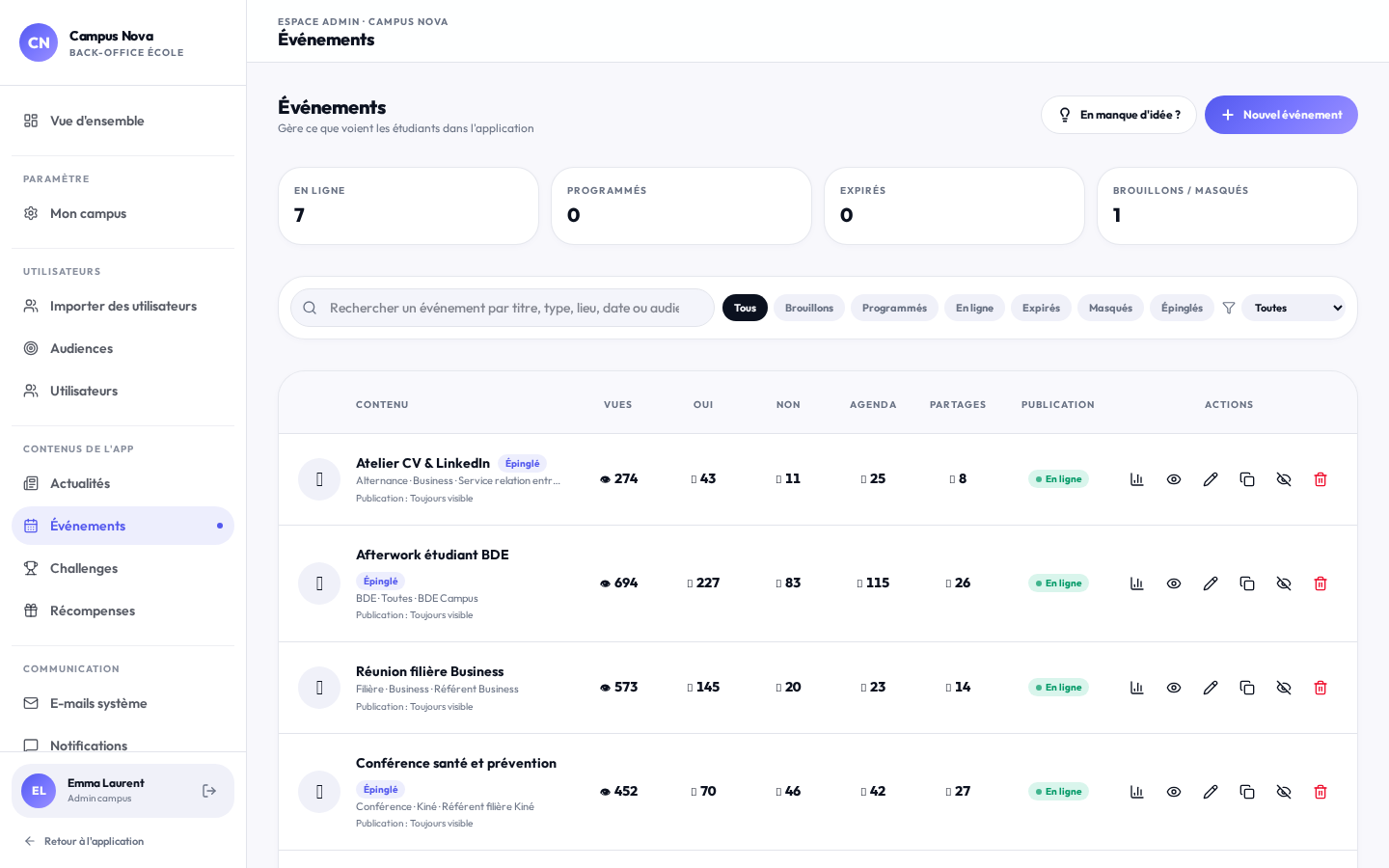
Task: Filter events by Expirés
Action: tap(1041, 308)
